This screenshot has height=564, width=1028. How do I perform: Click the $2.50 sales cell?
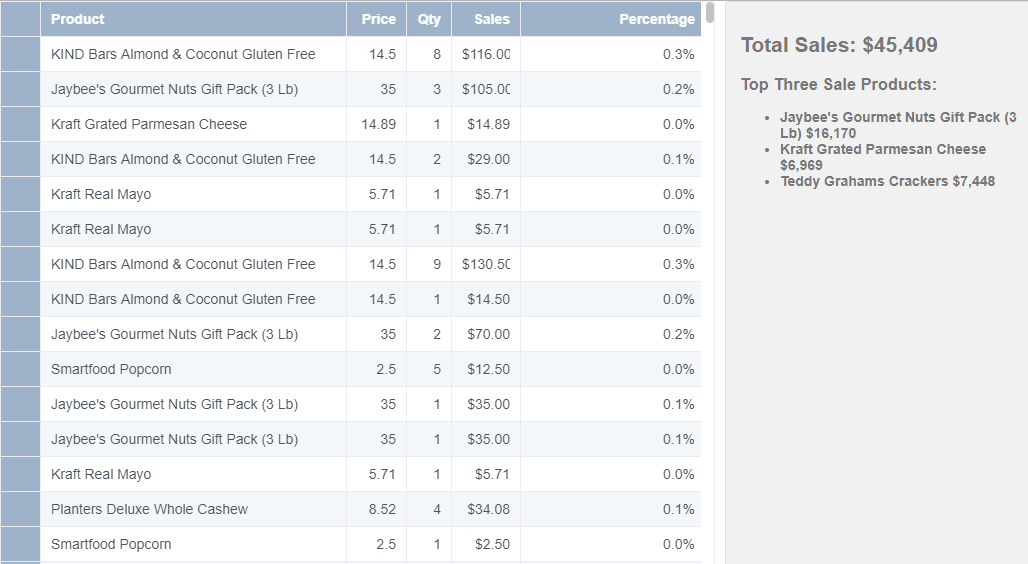pos(486,544)
